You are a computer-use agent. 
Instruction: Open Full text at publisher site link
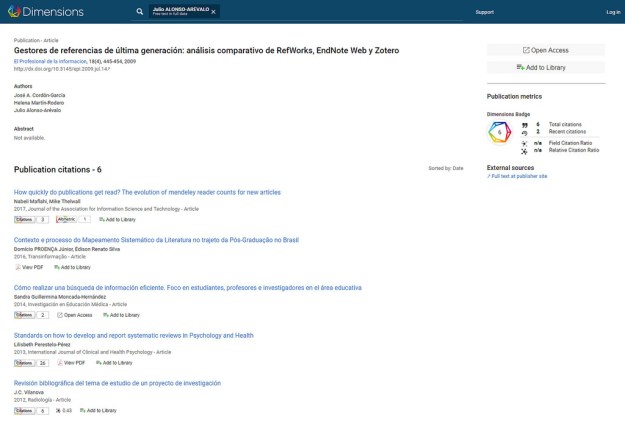point(517,176)
